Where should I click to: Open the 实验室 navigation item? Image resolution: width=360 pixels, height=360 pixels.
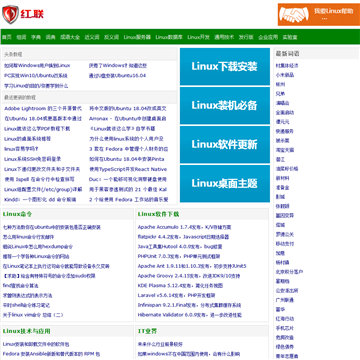click(290, 37)
